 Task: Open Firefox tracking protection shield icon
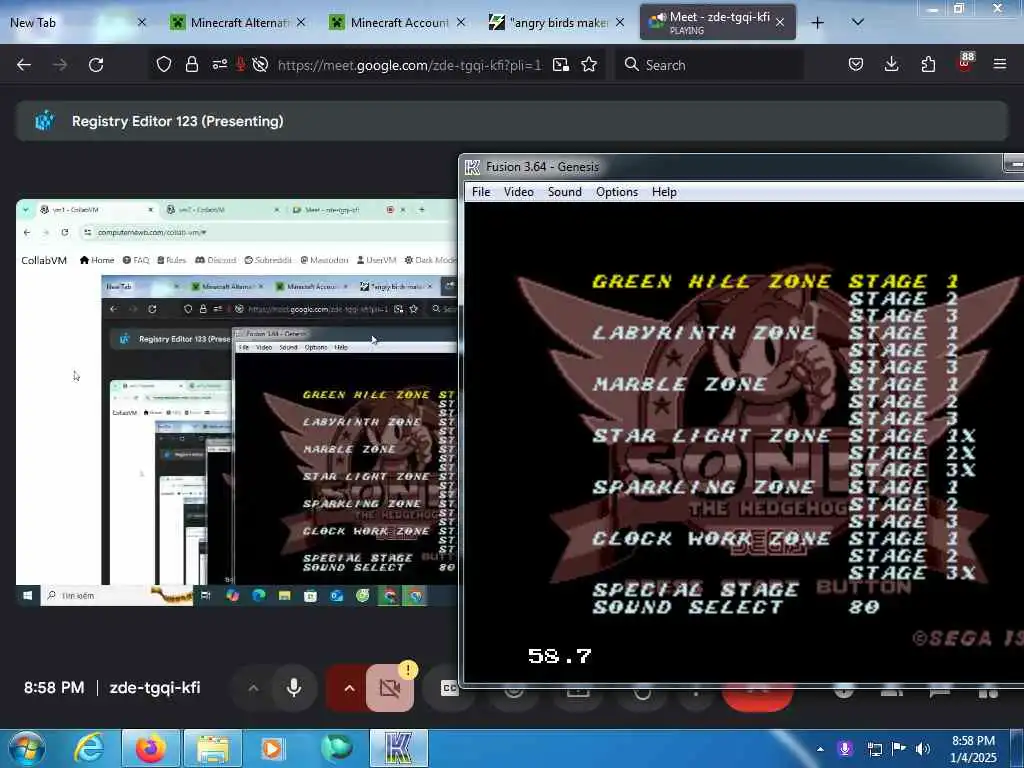tap(164, 64)
